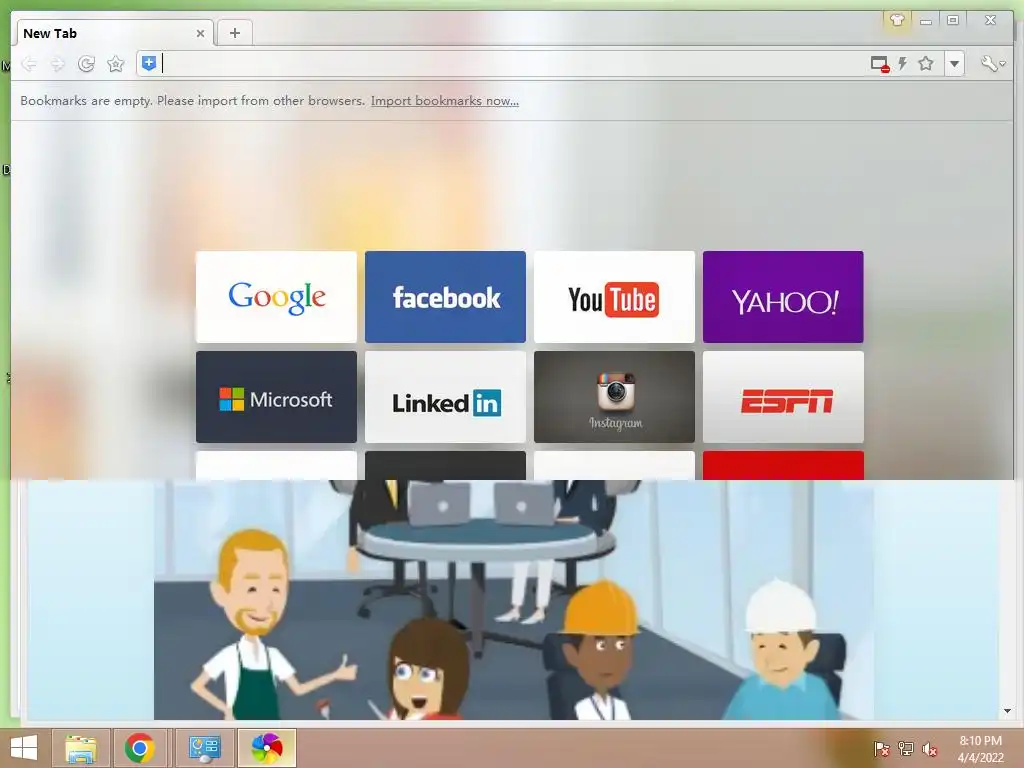Click the scrollbar down arrow in lower window
The width and height of the screenshot is (1024, 768).
tap(1007, 711)
